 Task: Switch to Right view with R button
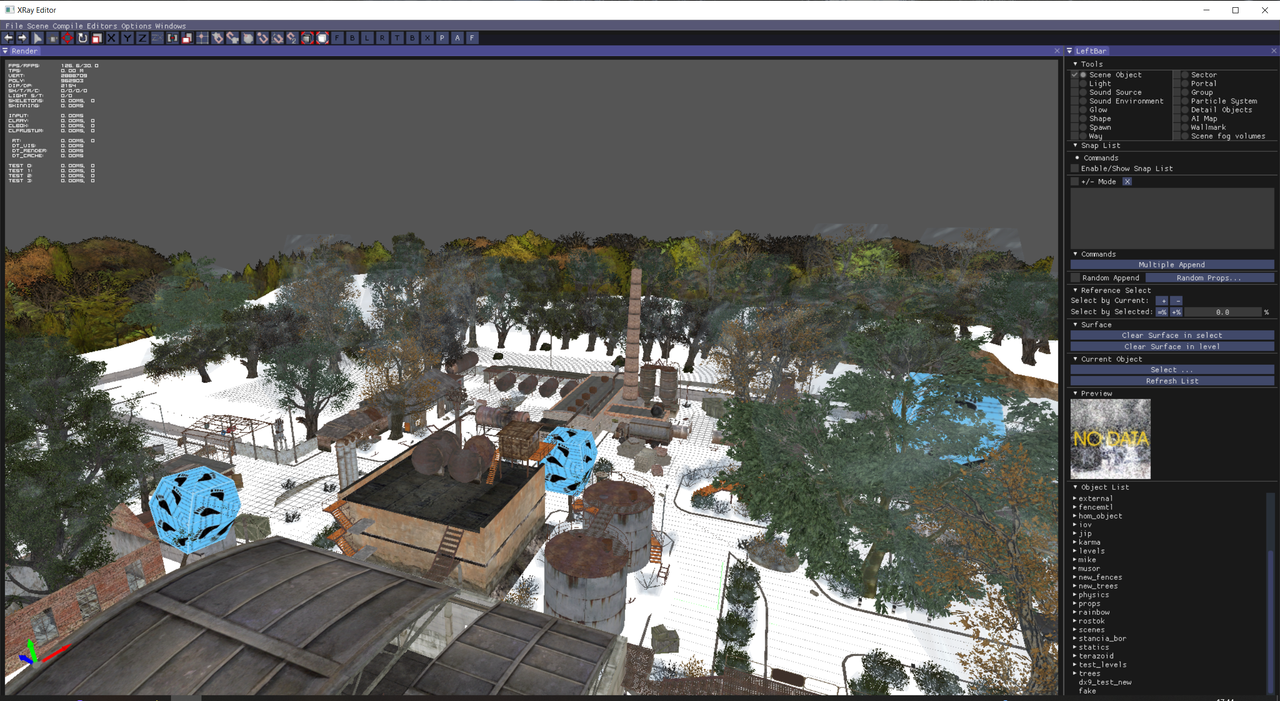tap(382, 38)
